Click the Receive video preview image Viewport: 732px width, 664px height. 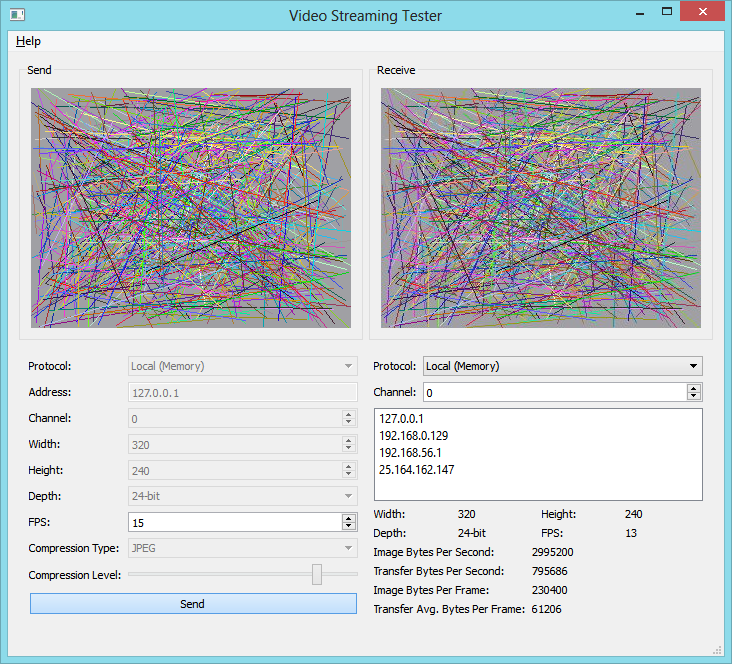541,207
